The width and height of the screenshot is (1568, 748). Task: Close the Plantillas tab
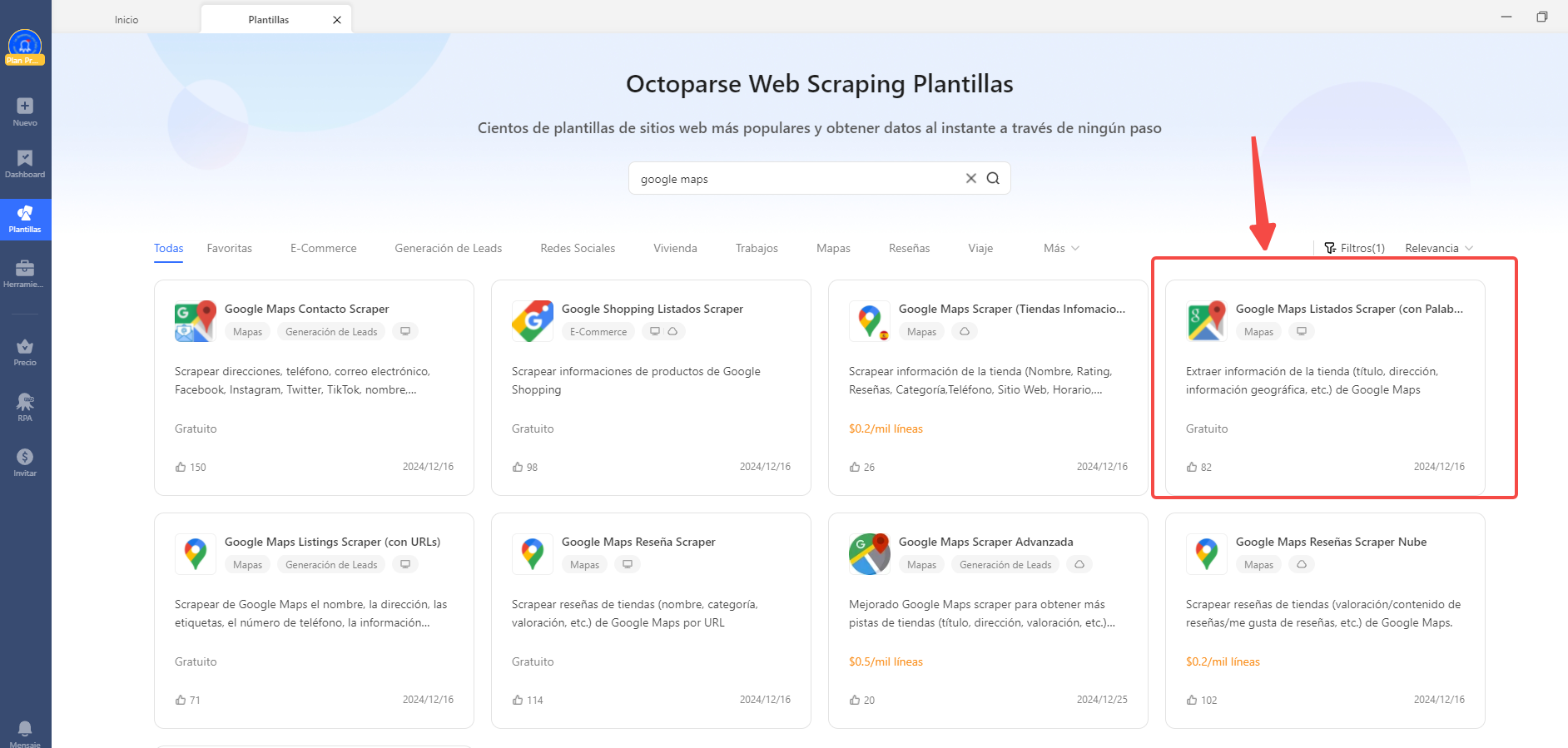tap(337, 20)
